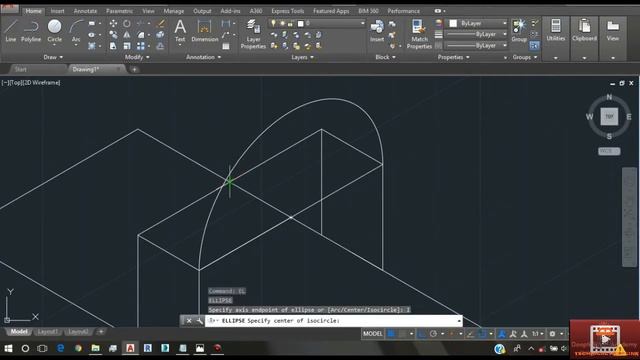Select the Dimension tool

204,31
